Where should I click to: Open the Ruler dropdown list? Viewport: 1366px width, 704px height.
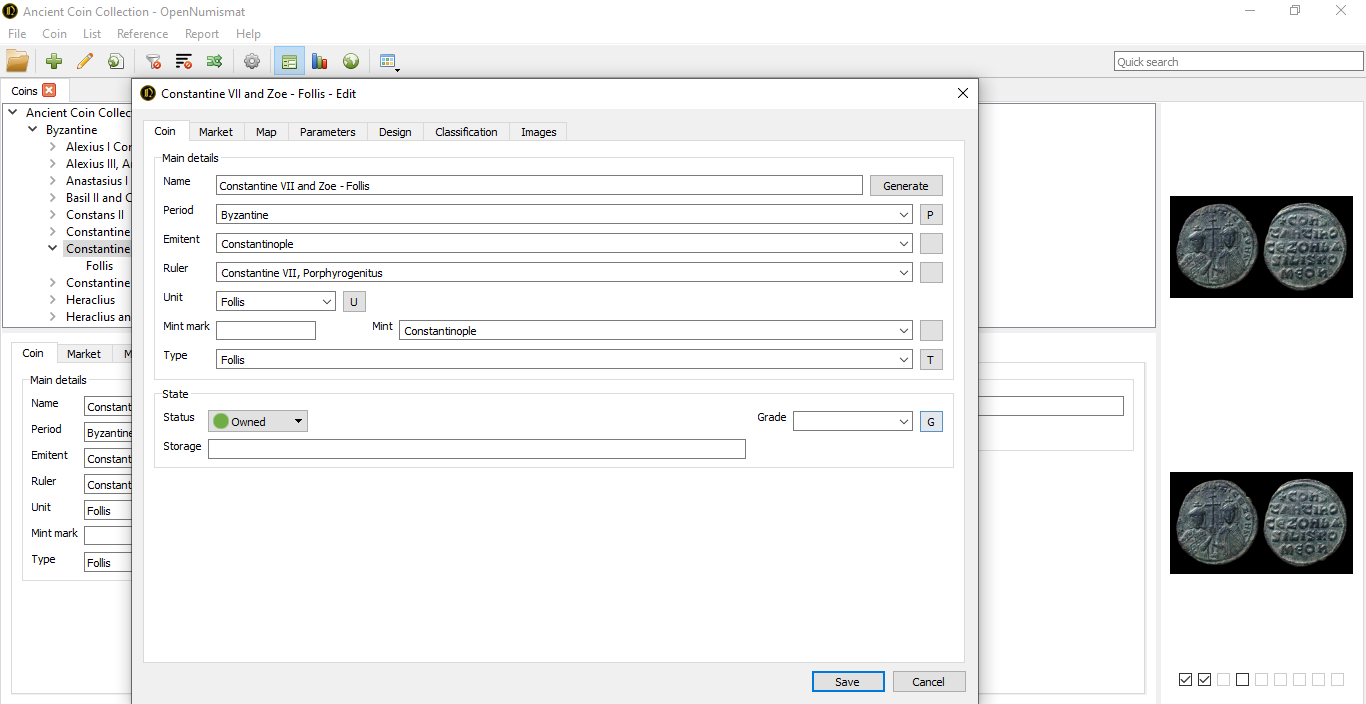click(564, 273)
